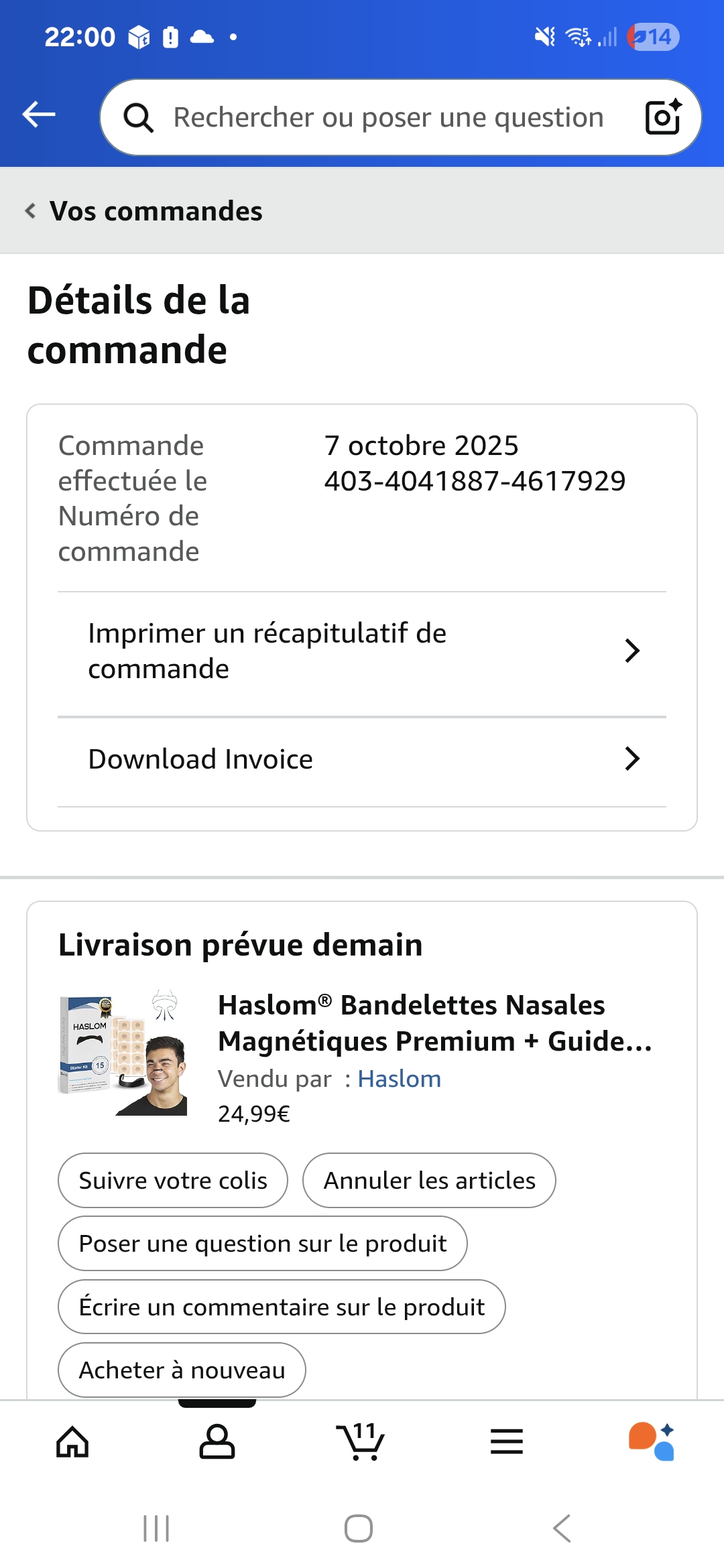Open the Haslom nasal strips product thumbnail

123,1053
